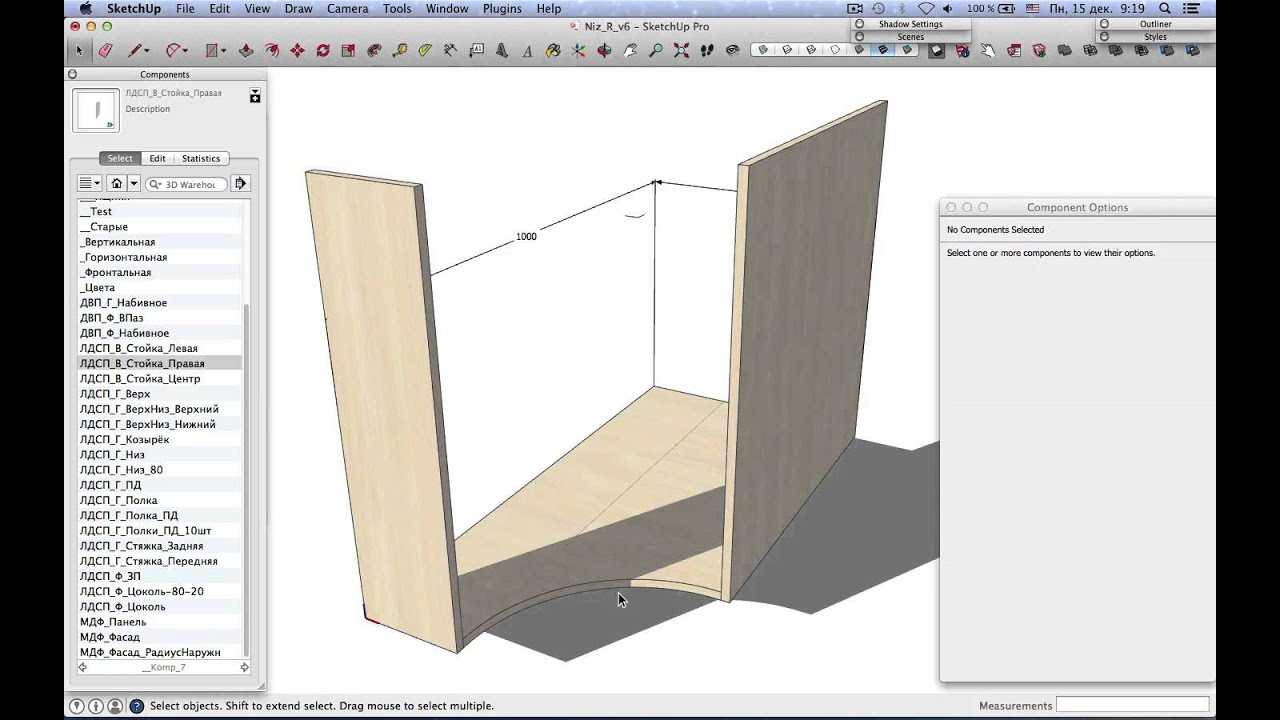Choose the Paint Bucket tool
Viewport: 1280px width, 720px height.
552,50
